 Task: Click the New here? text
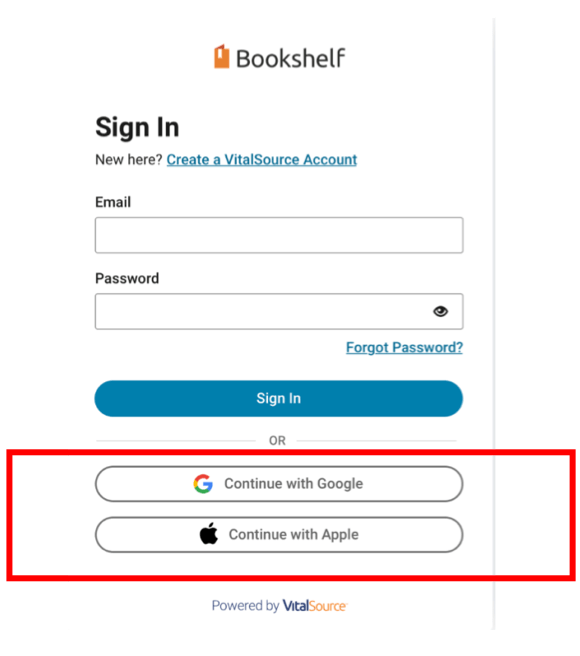coord(129,160)
